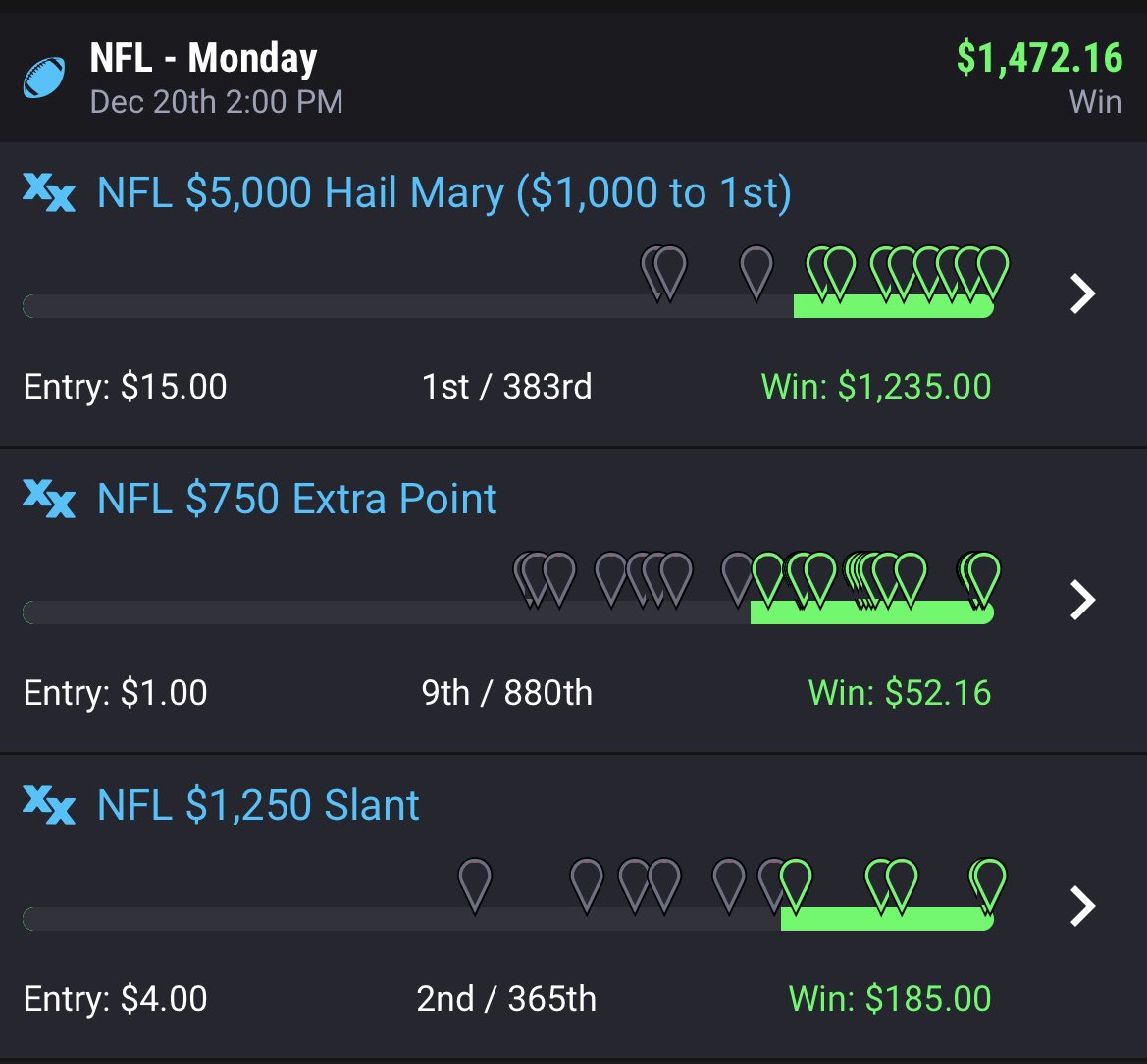Click the Win: $1,235.00 amount
Screen dimensions: 1147x1064
coord(876,386)
